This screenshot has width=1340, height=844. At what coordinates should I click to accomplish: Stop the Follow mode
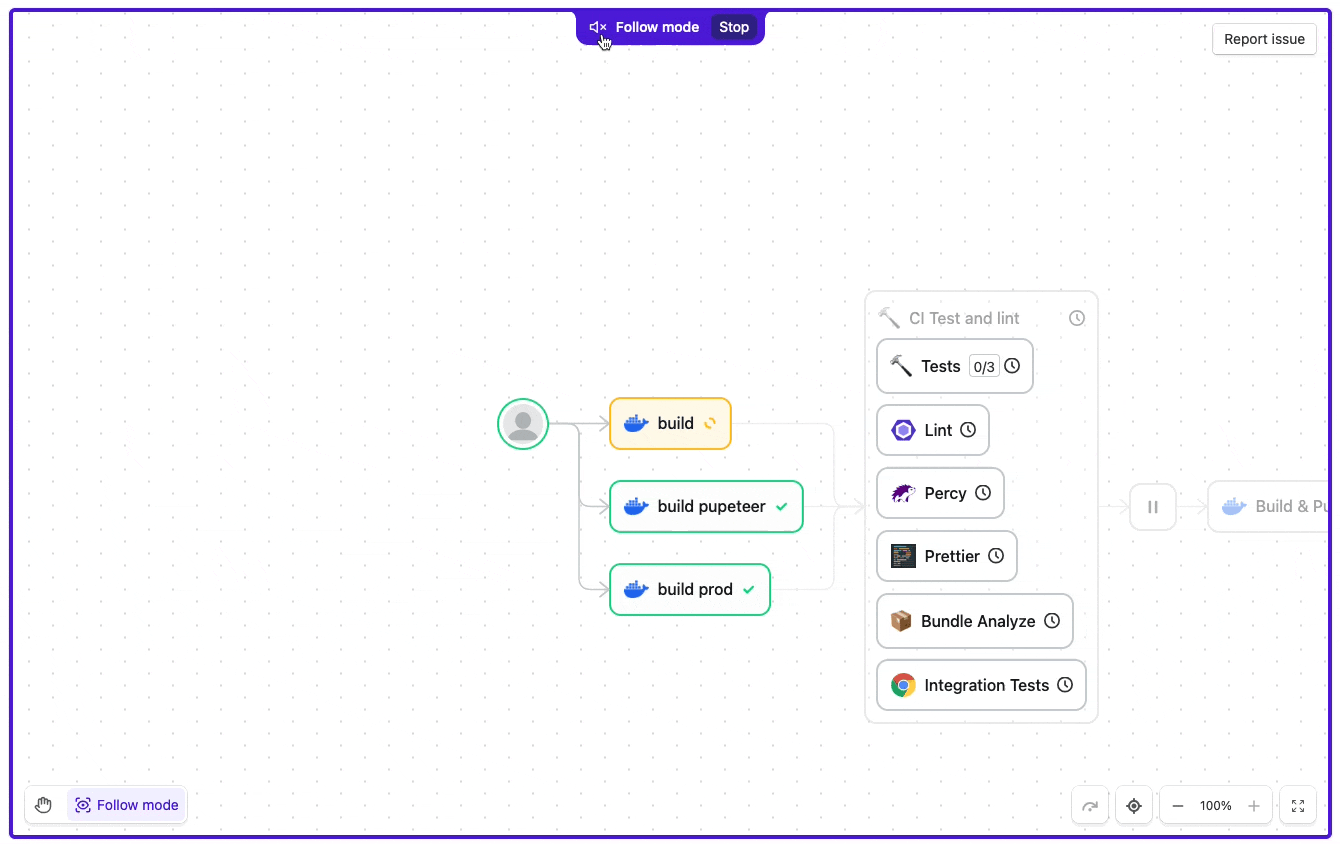pos(734,27)
